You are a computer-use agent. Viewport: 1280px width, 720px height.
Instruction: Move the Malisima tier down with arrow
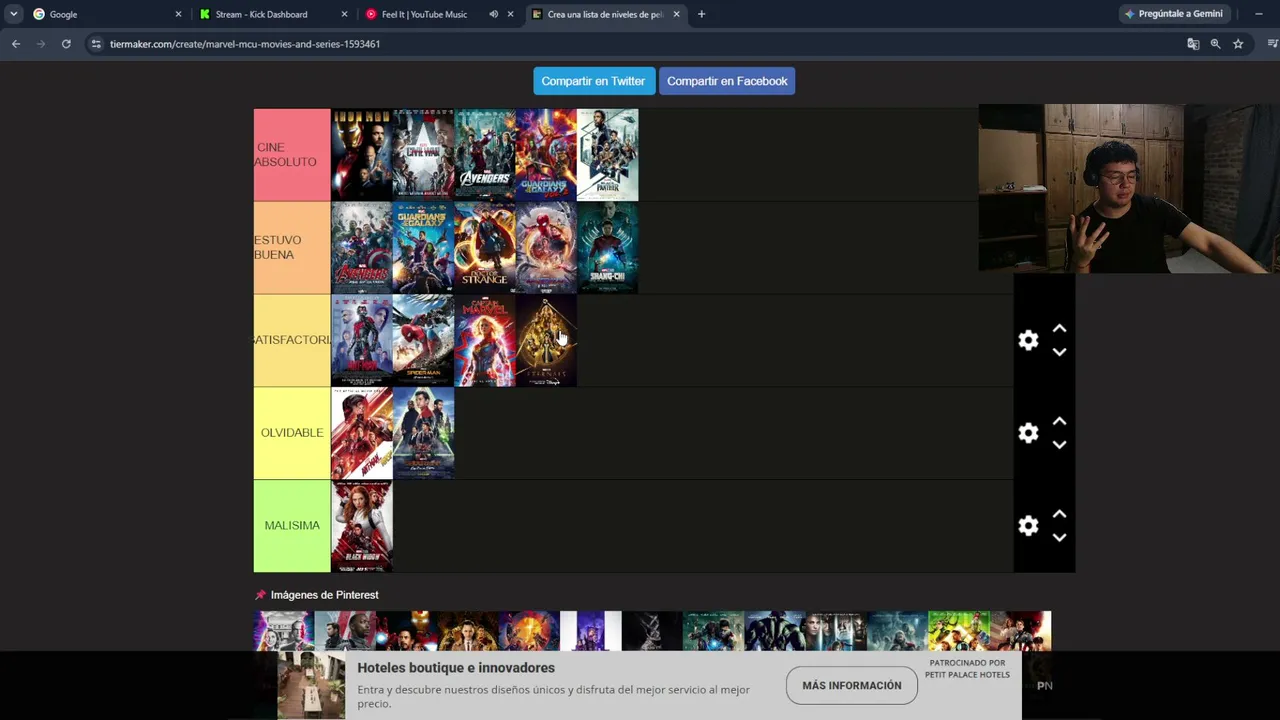click(x=1059, y=537)
